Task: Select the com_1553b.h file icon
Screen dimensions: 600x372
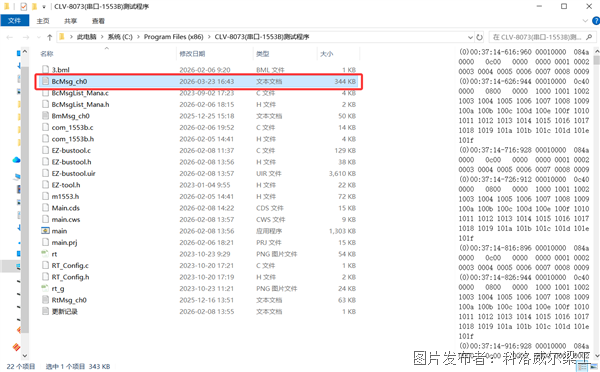Action: 46,139
